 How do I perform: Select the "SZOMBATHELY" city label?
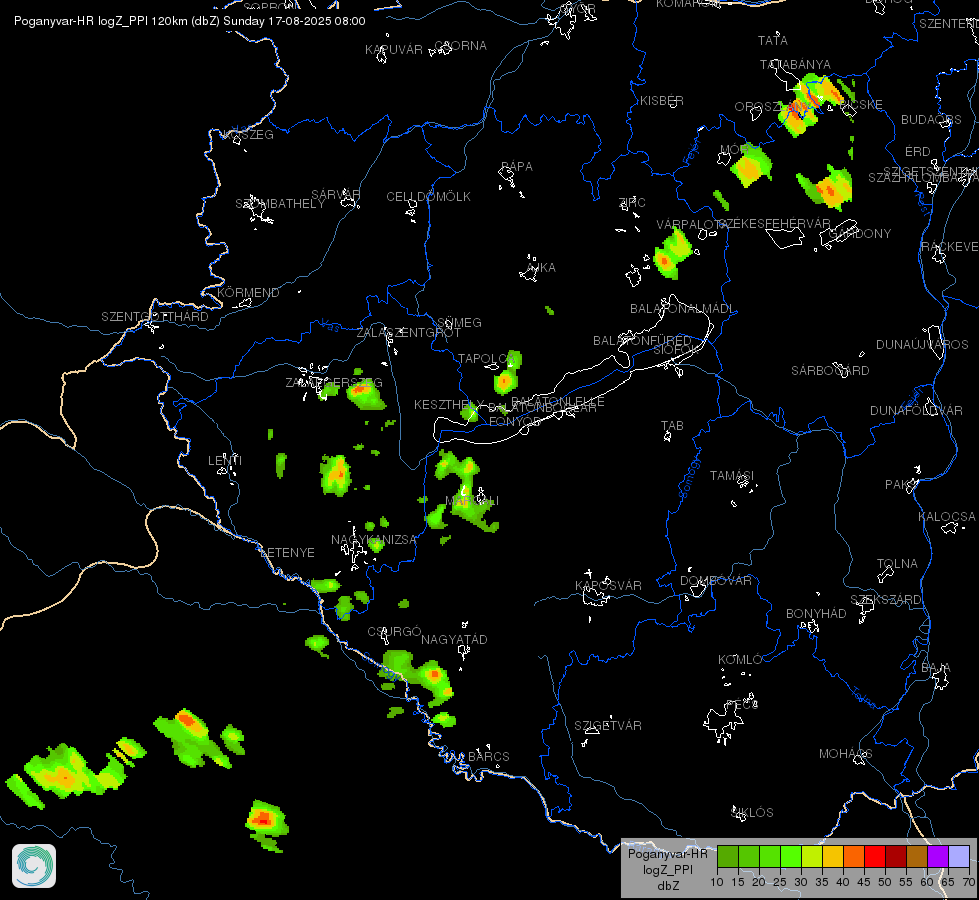coord(280,204)
